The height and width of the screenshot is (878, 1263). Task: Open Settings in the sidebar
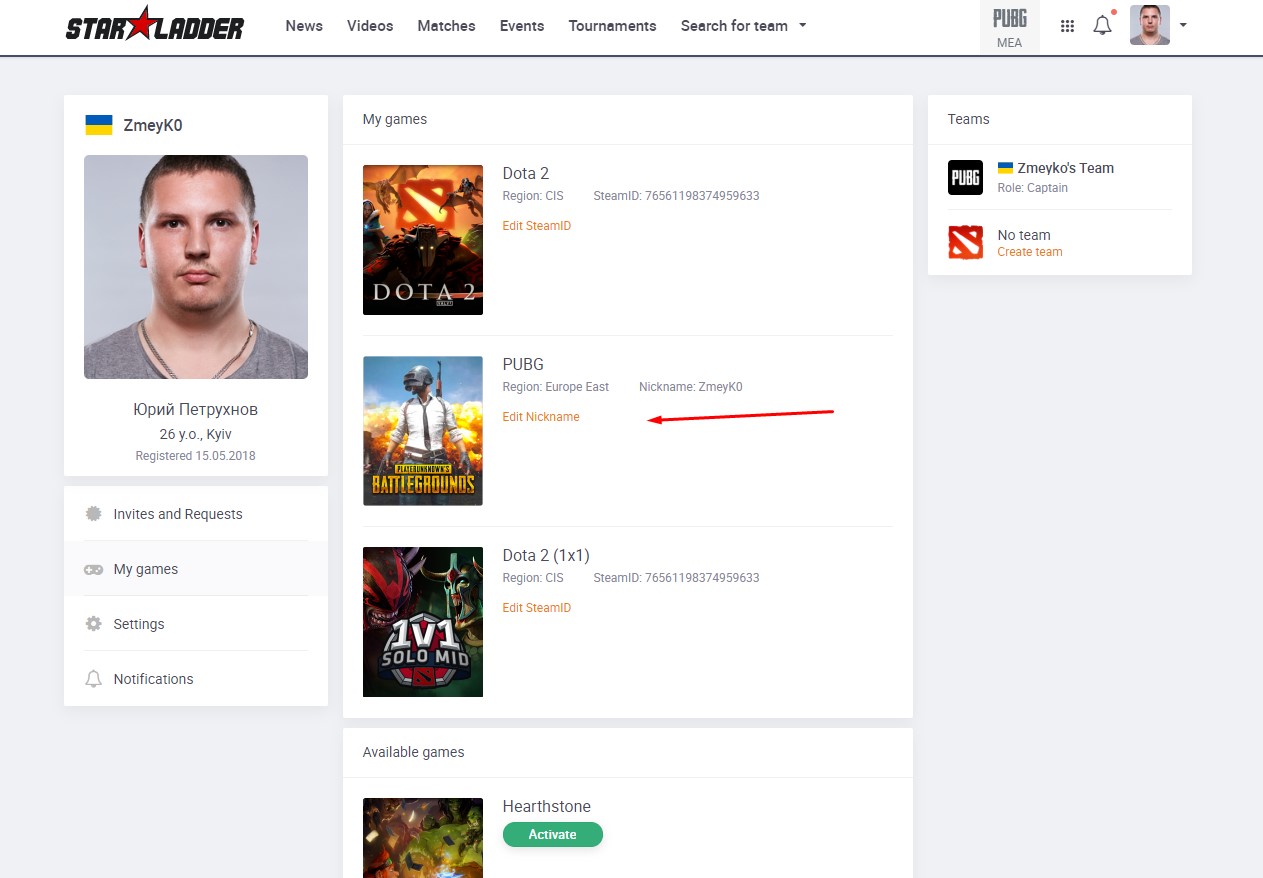click(x=196, y=624)
